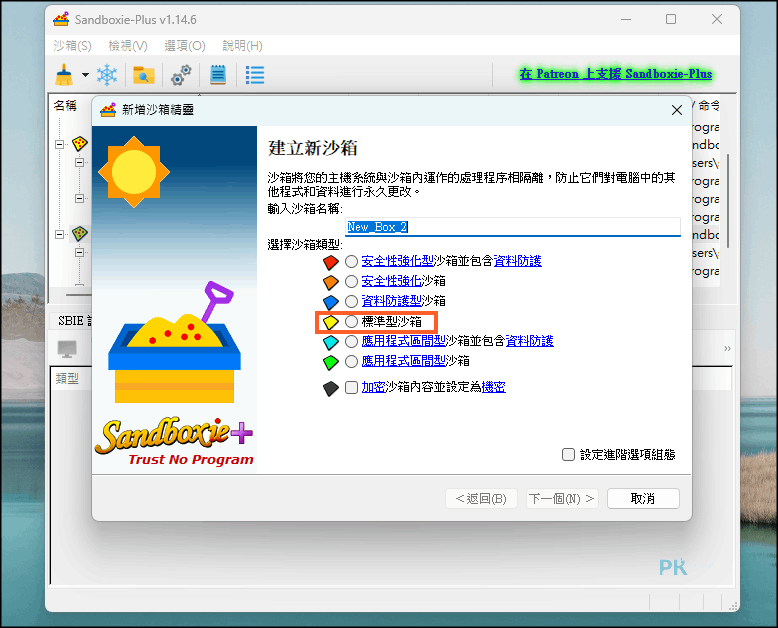
Task: Click the snowflake suspend toolbar icon
Action: coord(107,75)
